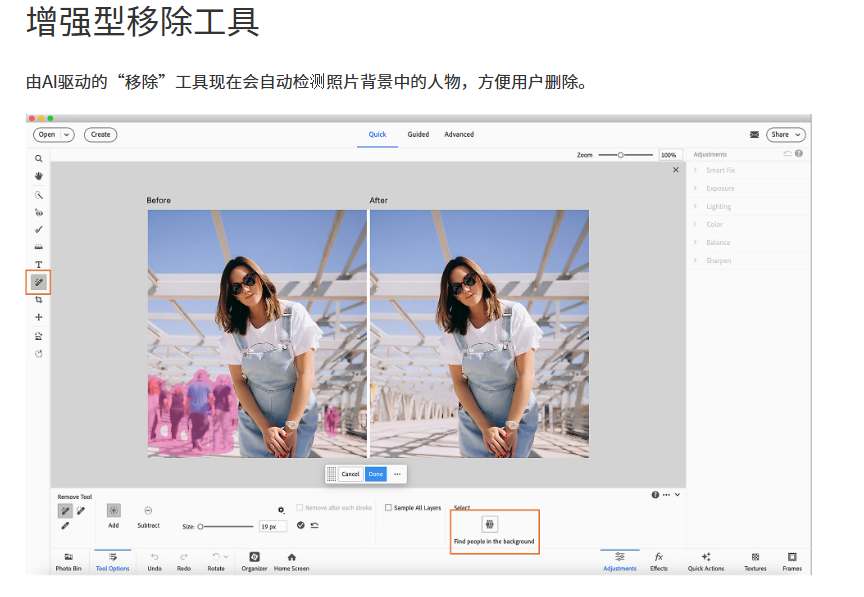Toggle Remove after each stroke checkbox
The height and width of the screenshot is (597, 864).
tap(299, 508)
